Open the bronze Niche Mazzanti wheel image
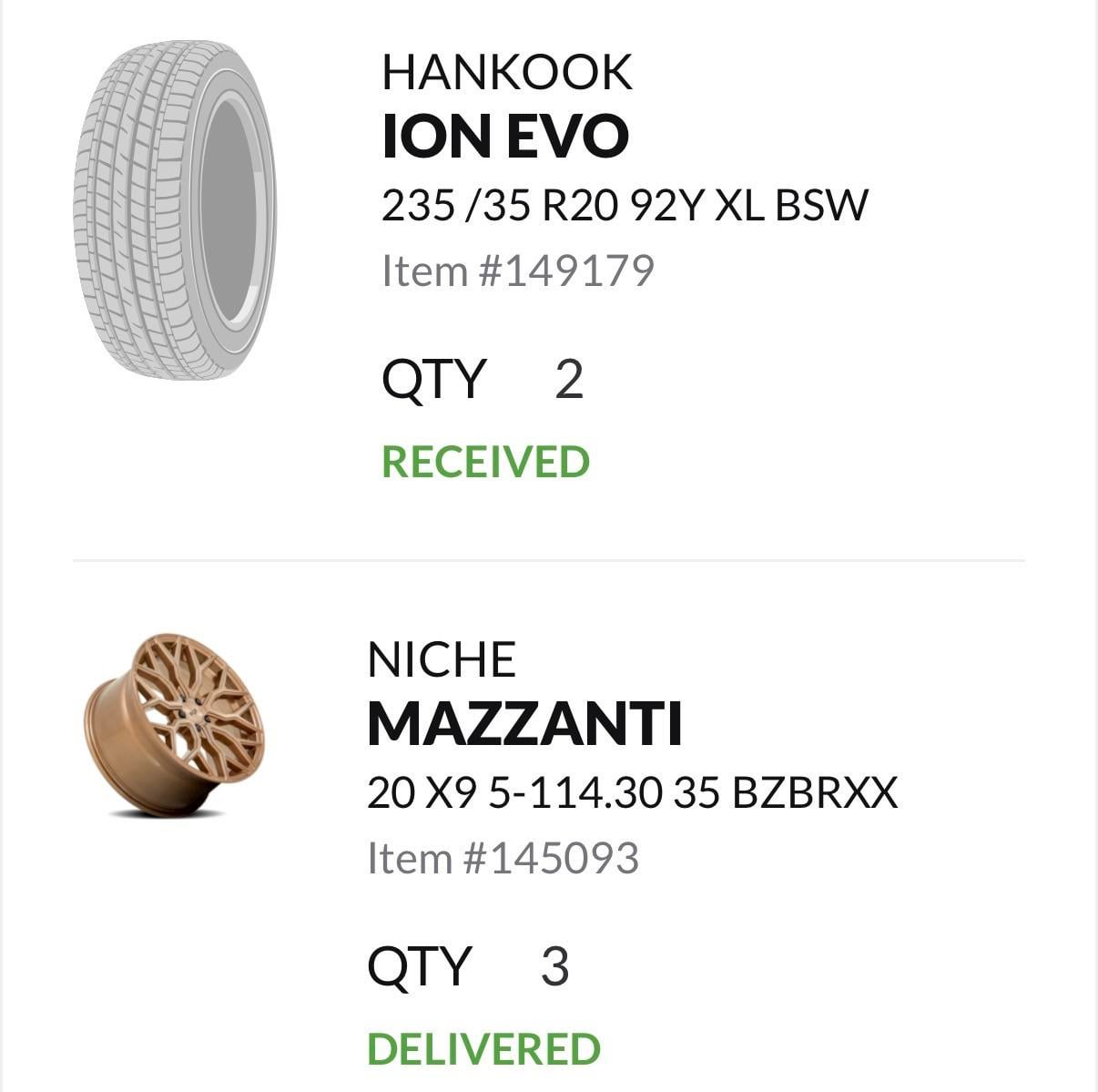The height and width of the screenshot is (1092, 1098). point(174,723)
